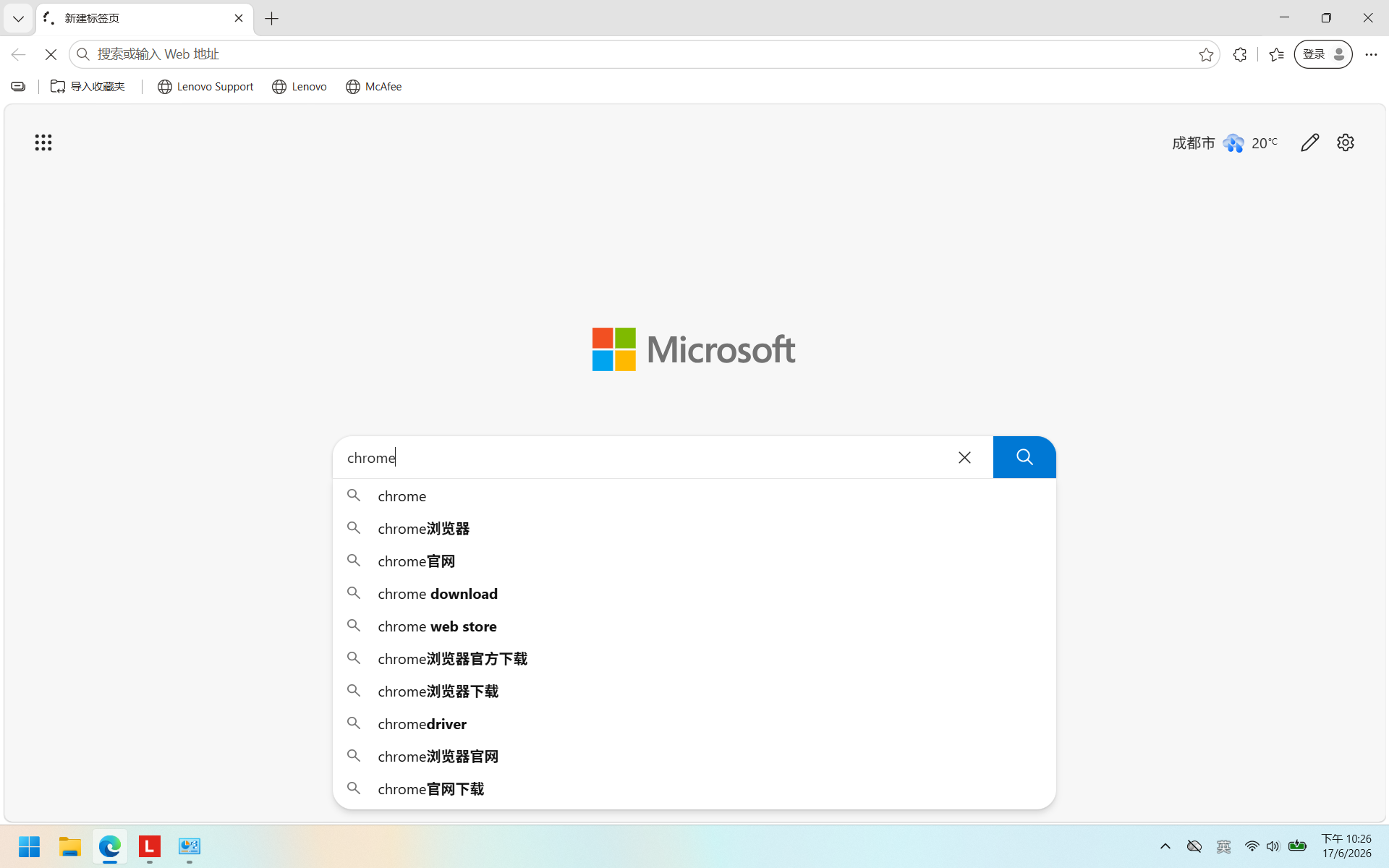Open the tab search dropdown arrow
1389x868 pixels.
pos(18,19)
